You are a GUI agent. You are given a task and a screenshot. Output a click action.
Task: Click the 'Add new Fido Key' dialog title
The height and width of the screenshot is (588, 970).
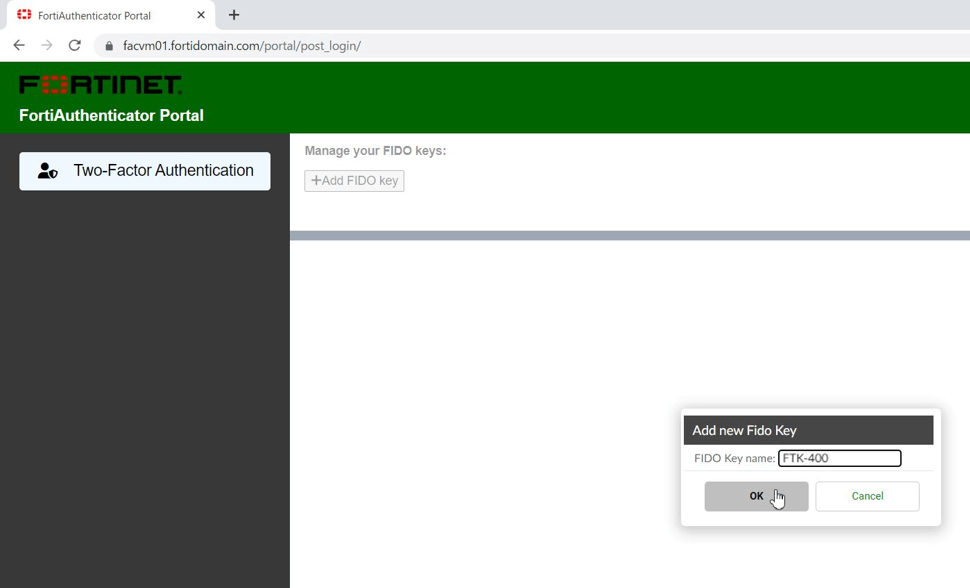[744, 430]
